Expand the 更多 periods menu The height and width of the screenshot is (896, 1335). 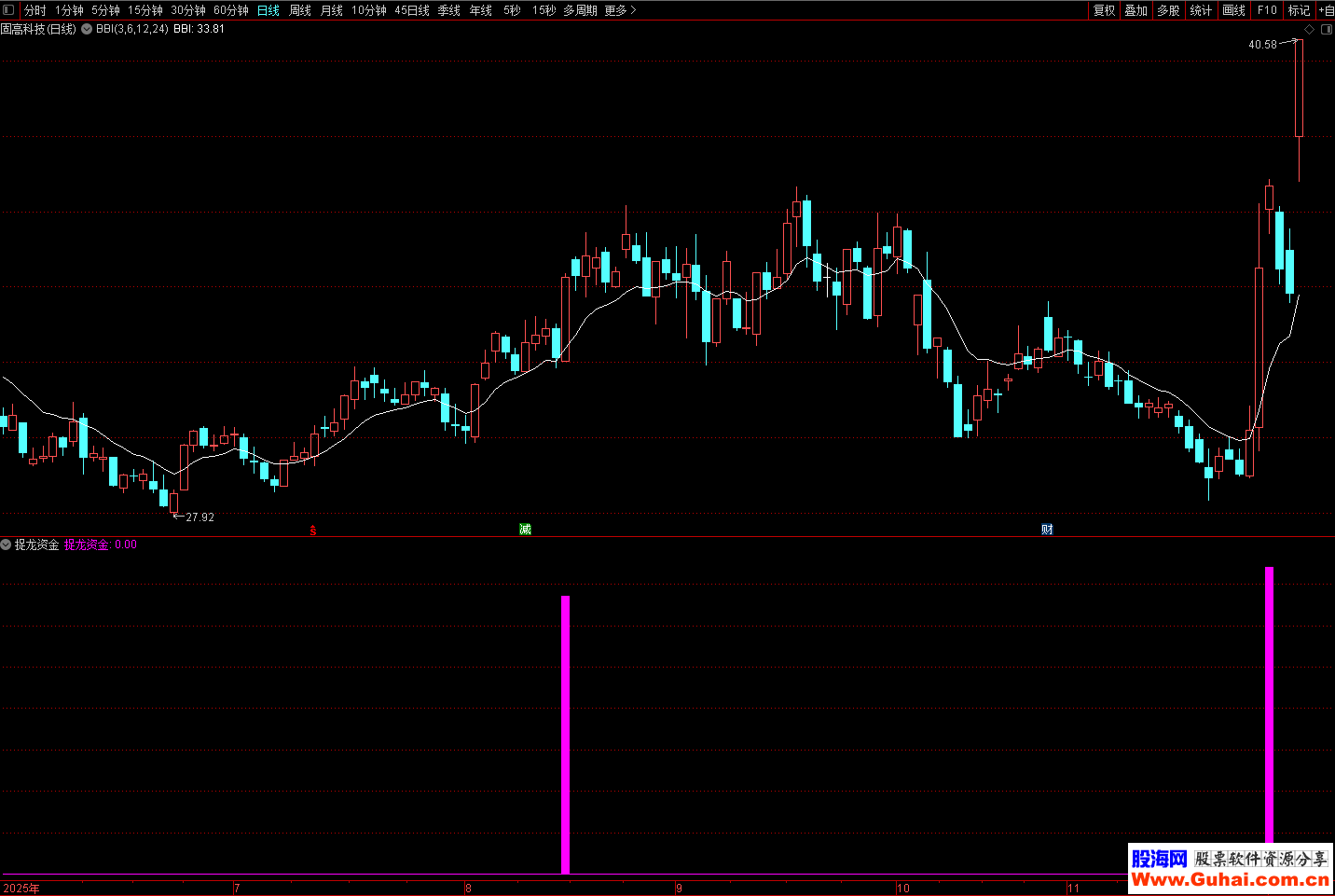click(620, 10)
